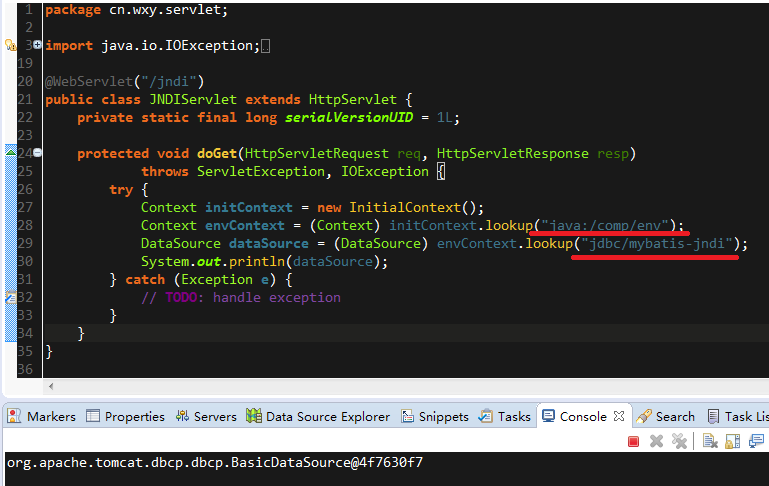Click the task marker icon at line 32
This screenshot has width=769, height=486.
point(10,297)
